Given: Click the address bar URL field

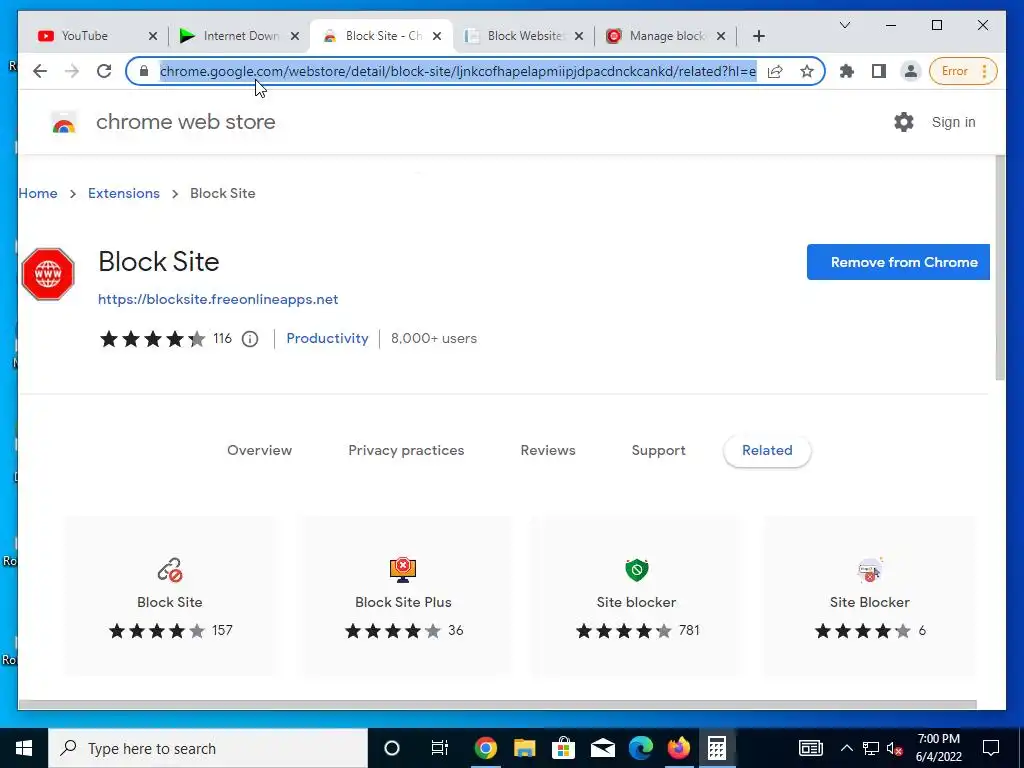Looking at the screenshot, I should pyautogui.click(x=458, y=71).
